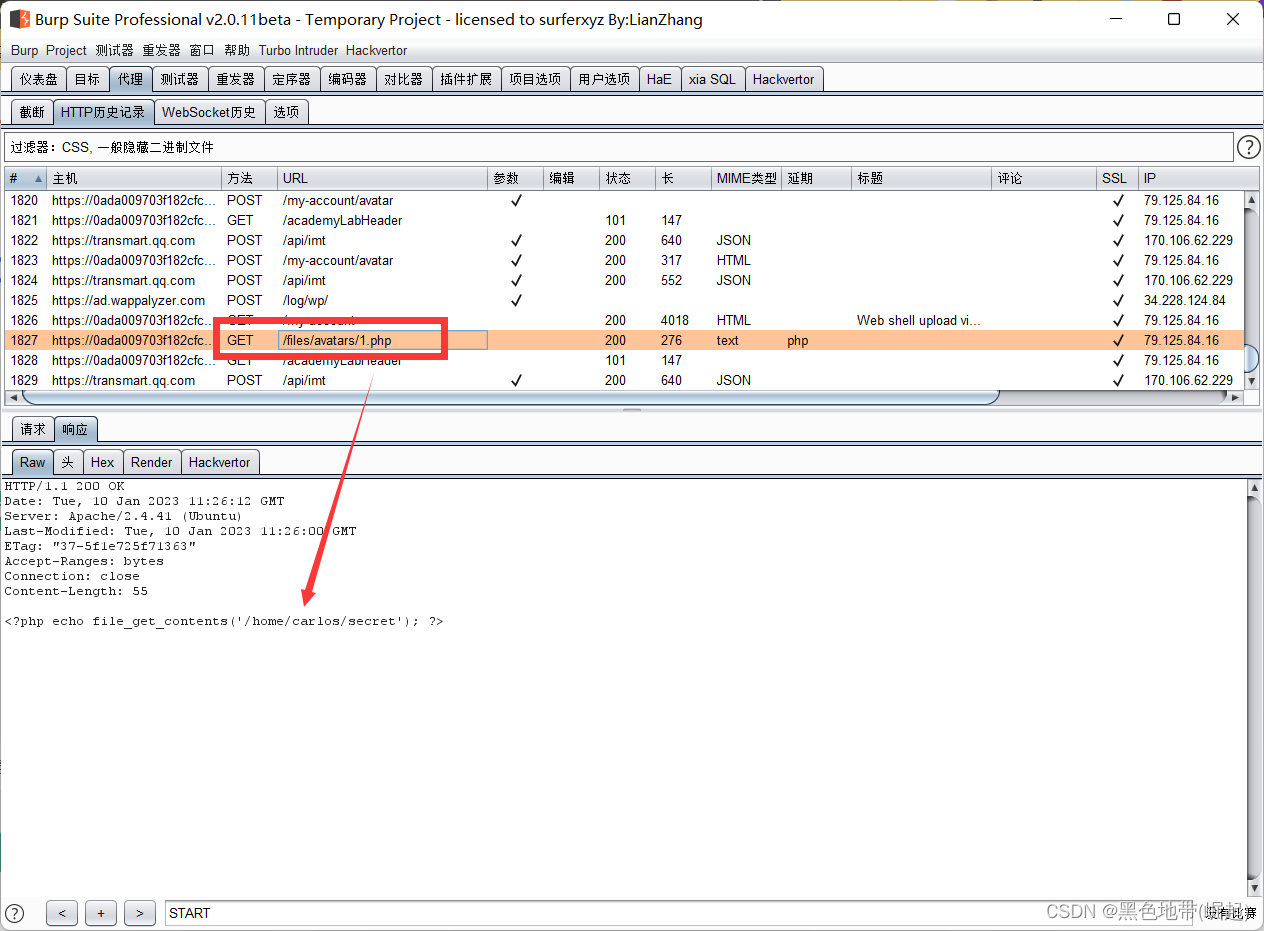Screen dimensions: 1264x931
Task: Select the Hackvertor response view tab
Action: click(220, 462)
